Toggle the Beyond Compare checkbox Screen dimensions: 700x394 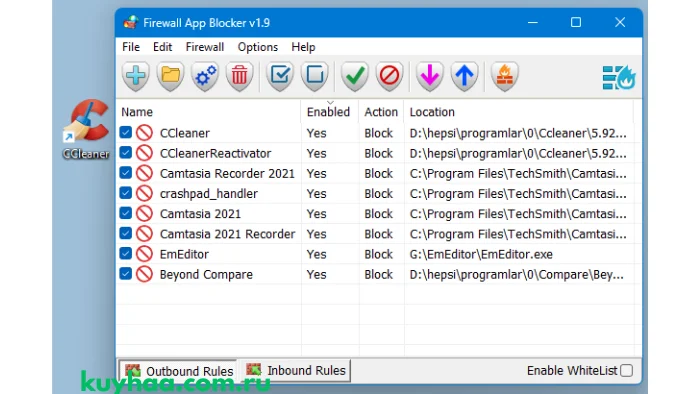point(125,273)
